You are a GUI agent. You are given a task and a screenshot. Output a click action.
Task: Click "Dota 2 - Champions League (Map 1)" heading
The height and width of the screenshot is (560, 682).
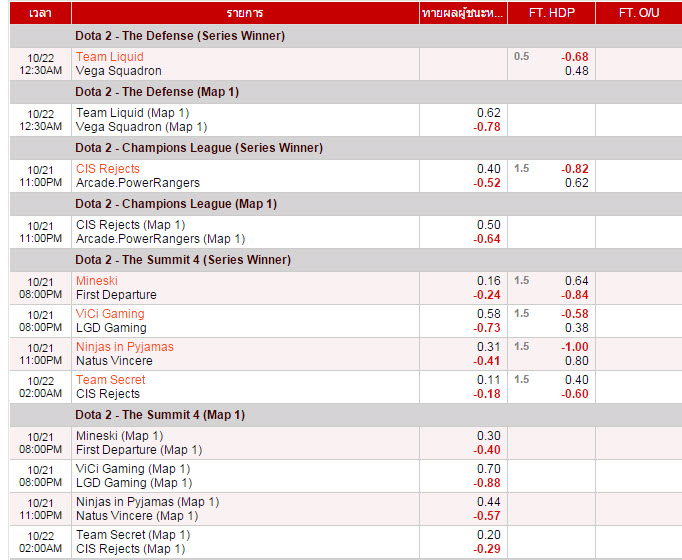pos(176,204)
